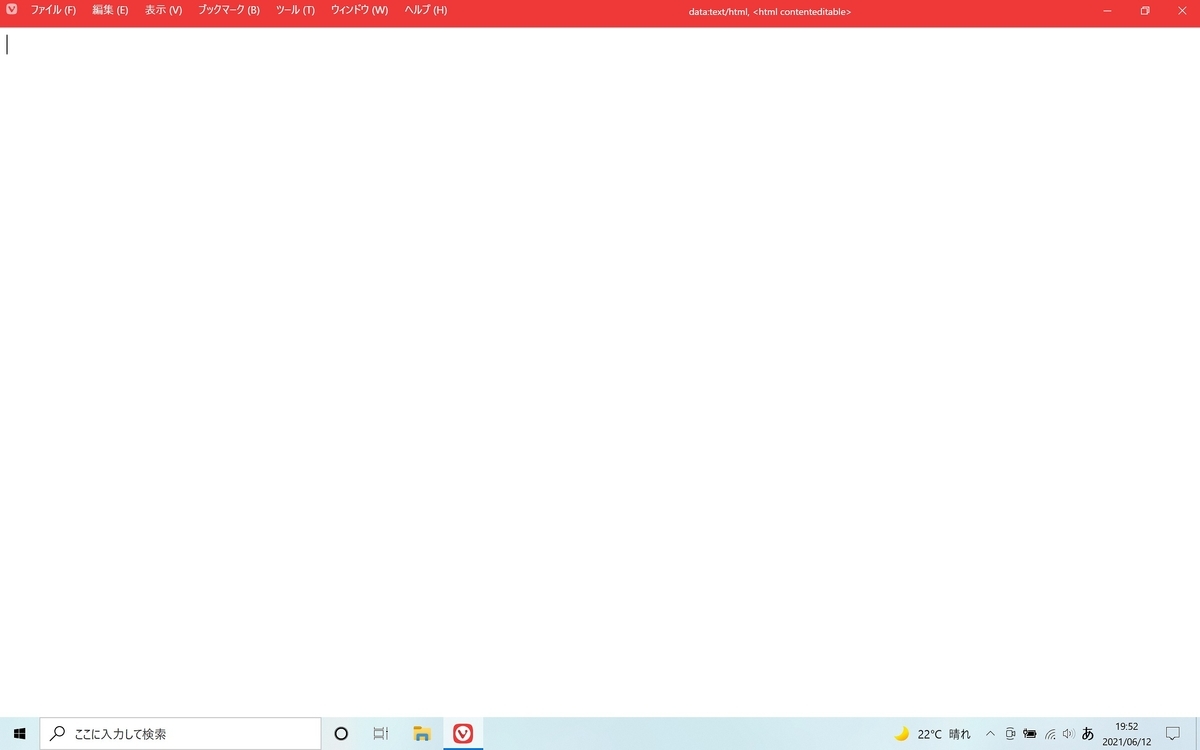Click the 22°C 晴れ weather widget
The width and height of the screenshot is (1200, 750).
(x=935, y=733)
